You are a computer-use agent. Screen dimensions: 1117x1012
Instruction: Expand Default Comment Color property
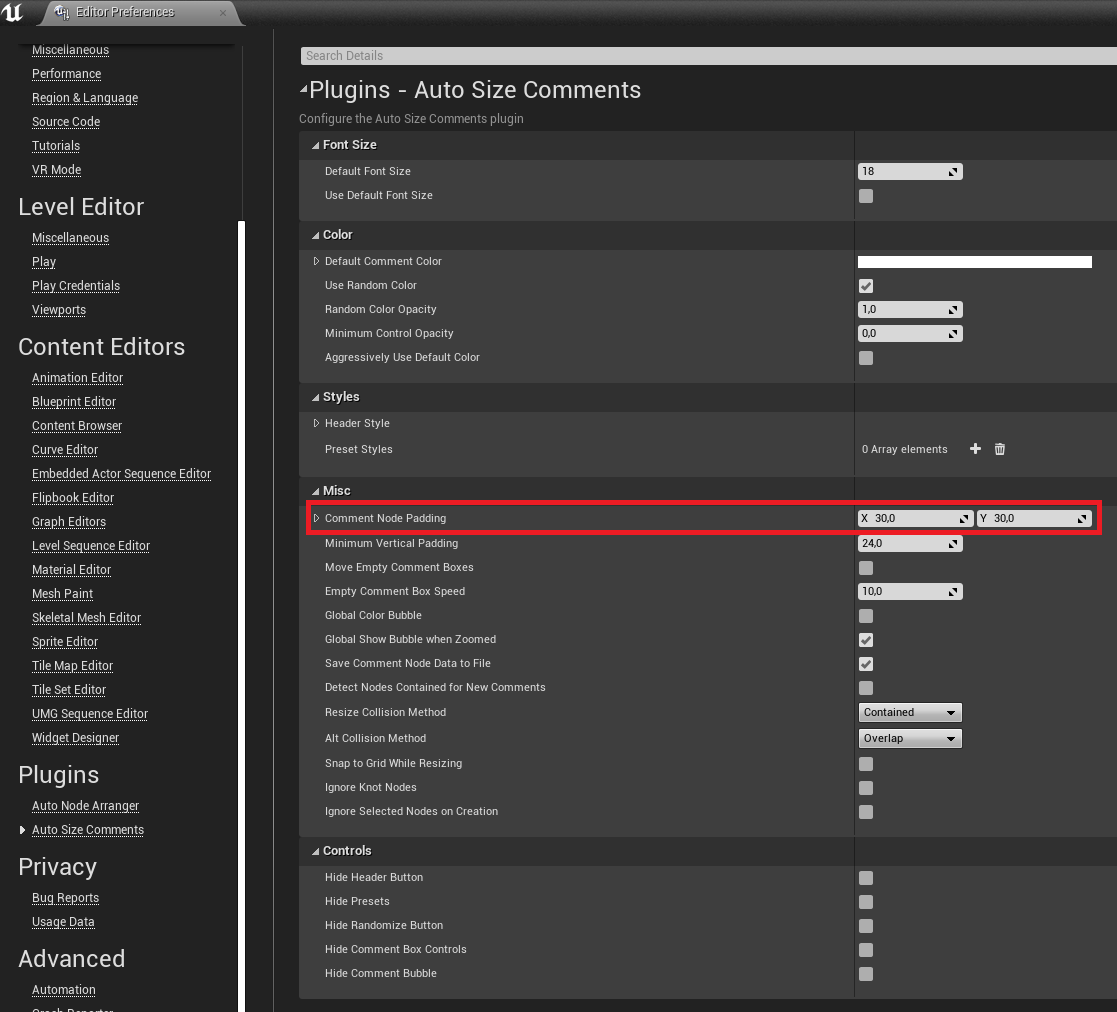(x=316, y=261)
